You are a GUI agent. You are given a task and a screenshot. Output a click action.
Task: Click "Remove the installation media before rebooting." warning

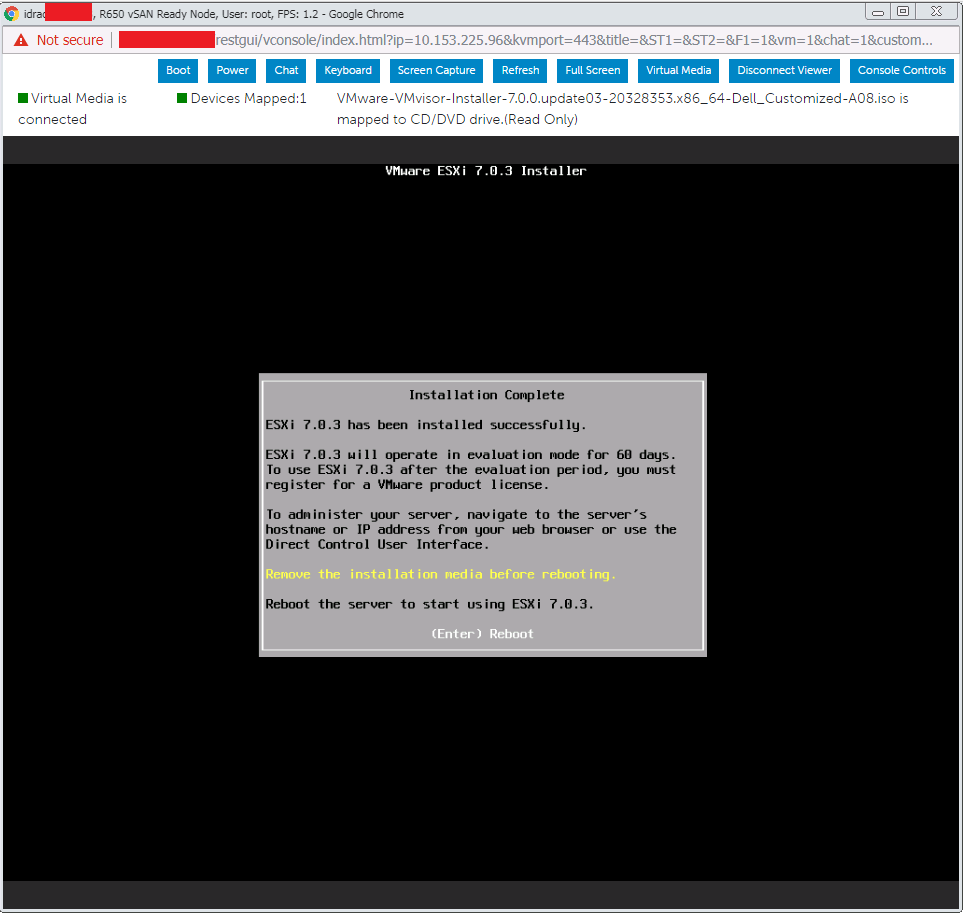(x=440, y=574)
